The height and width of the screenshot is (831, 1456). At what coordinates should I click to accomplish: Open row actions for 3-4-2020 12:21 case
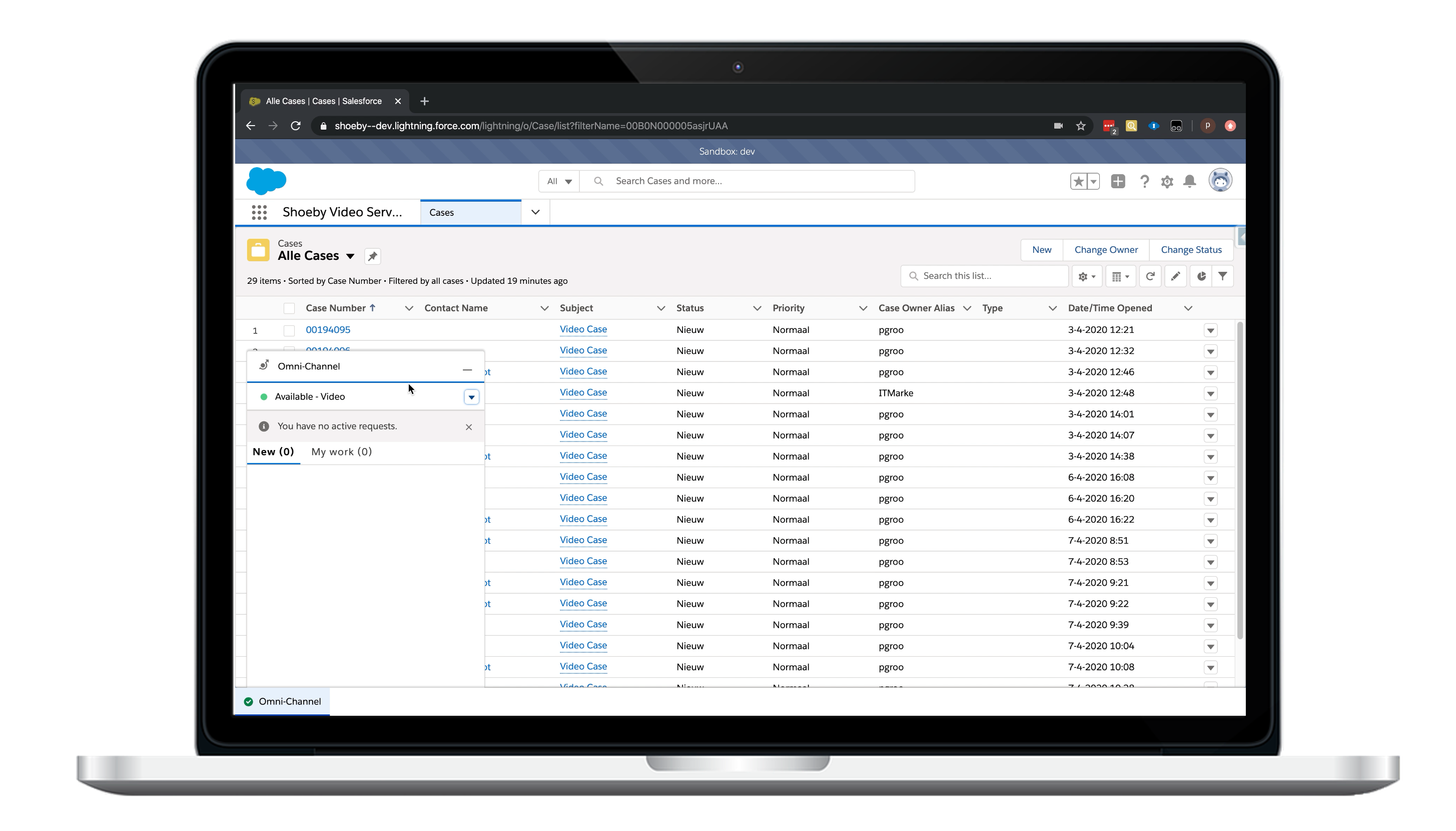tap(1210, 330)
